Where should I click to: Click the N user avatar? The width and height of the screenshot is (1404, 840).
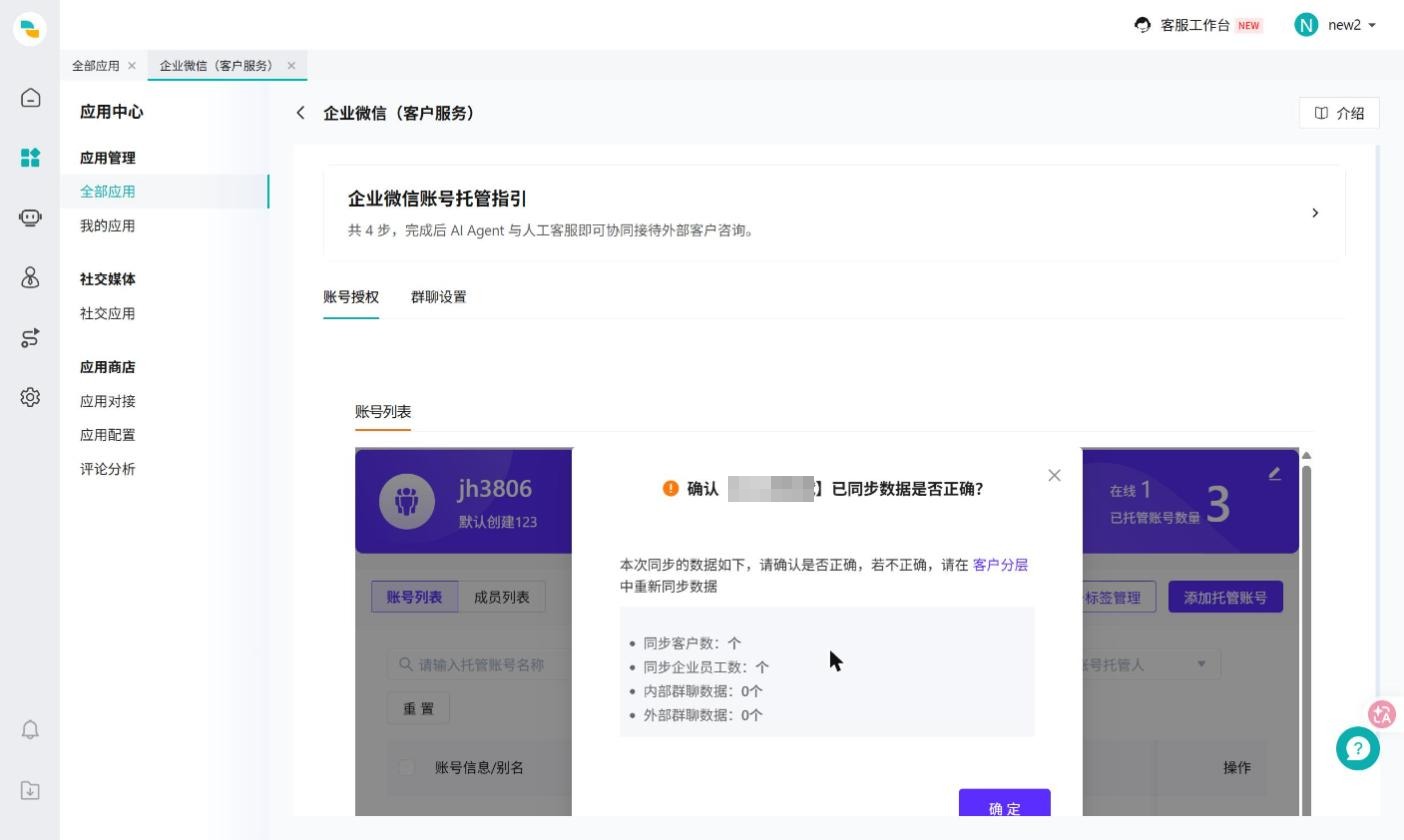point(1306,25)
